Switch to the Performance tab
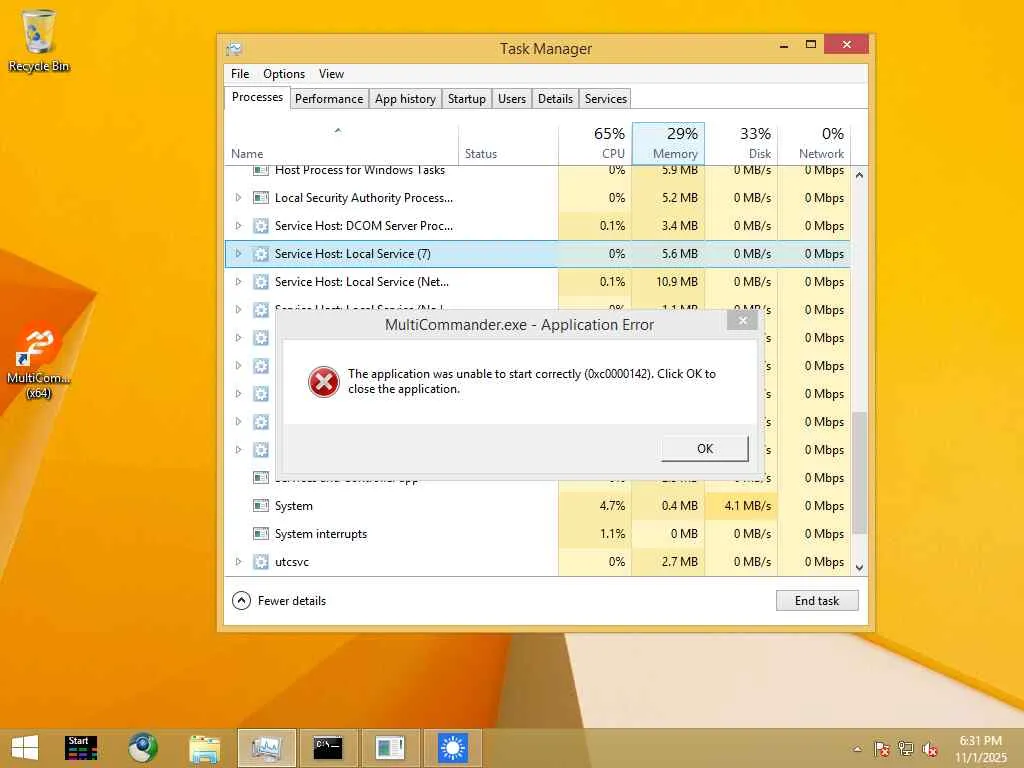The image size is (1024, 768). [x=329, y=99]
